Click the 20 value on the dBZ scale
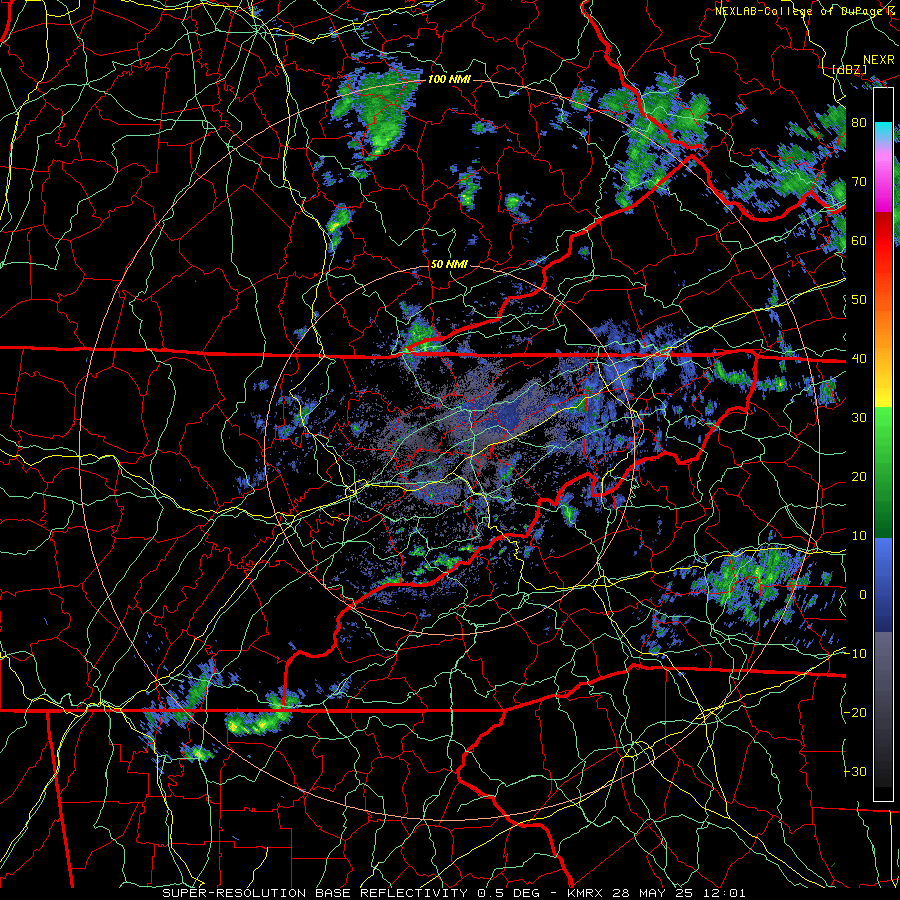This screenshot has width=900, height=900. pyautogui.click(x=859, y=477)
